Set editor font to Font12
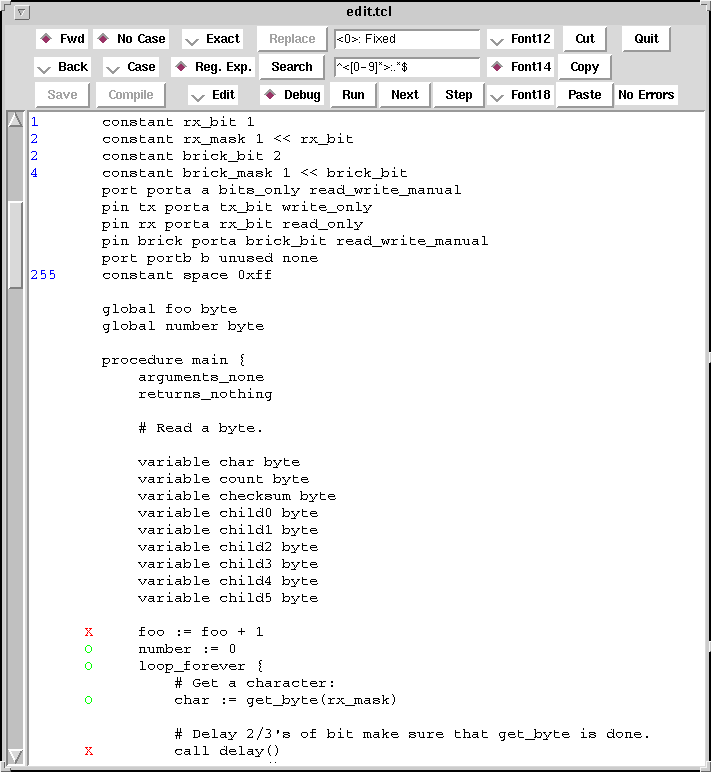711x772 pixels. tap(520, 39)
